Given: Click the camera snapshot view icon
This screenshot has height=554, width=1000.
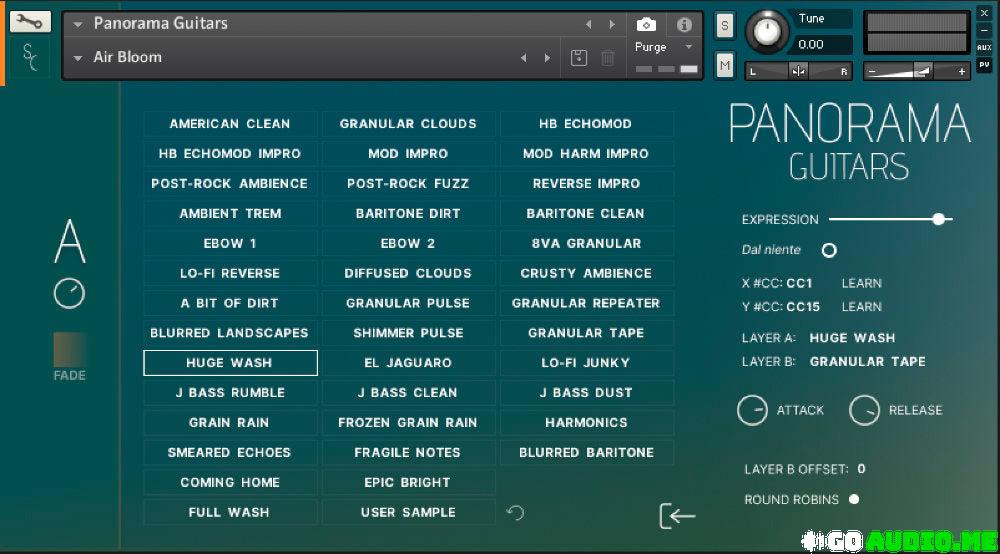Looking at the screenshot, I should (646, 24).
